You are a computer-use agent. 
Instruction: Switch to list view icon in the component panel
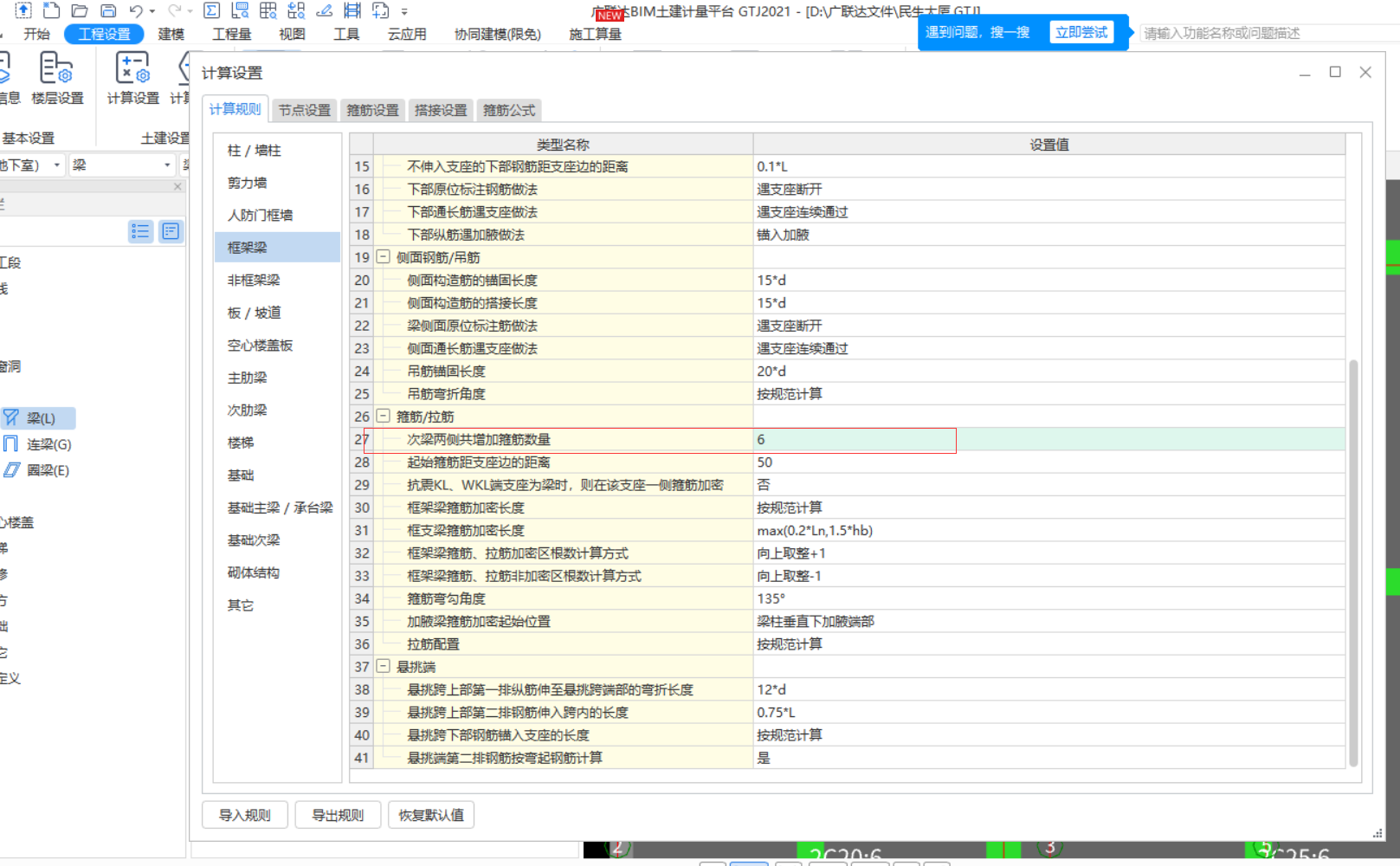coord(140,231)
